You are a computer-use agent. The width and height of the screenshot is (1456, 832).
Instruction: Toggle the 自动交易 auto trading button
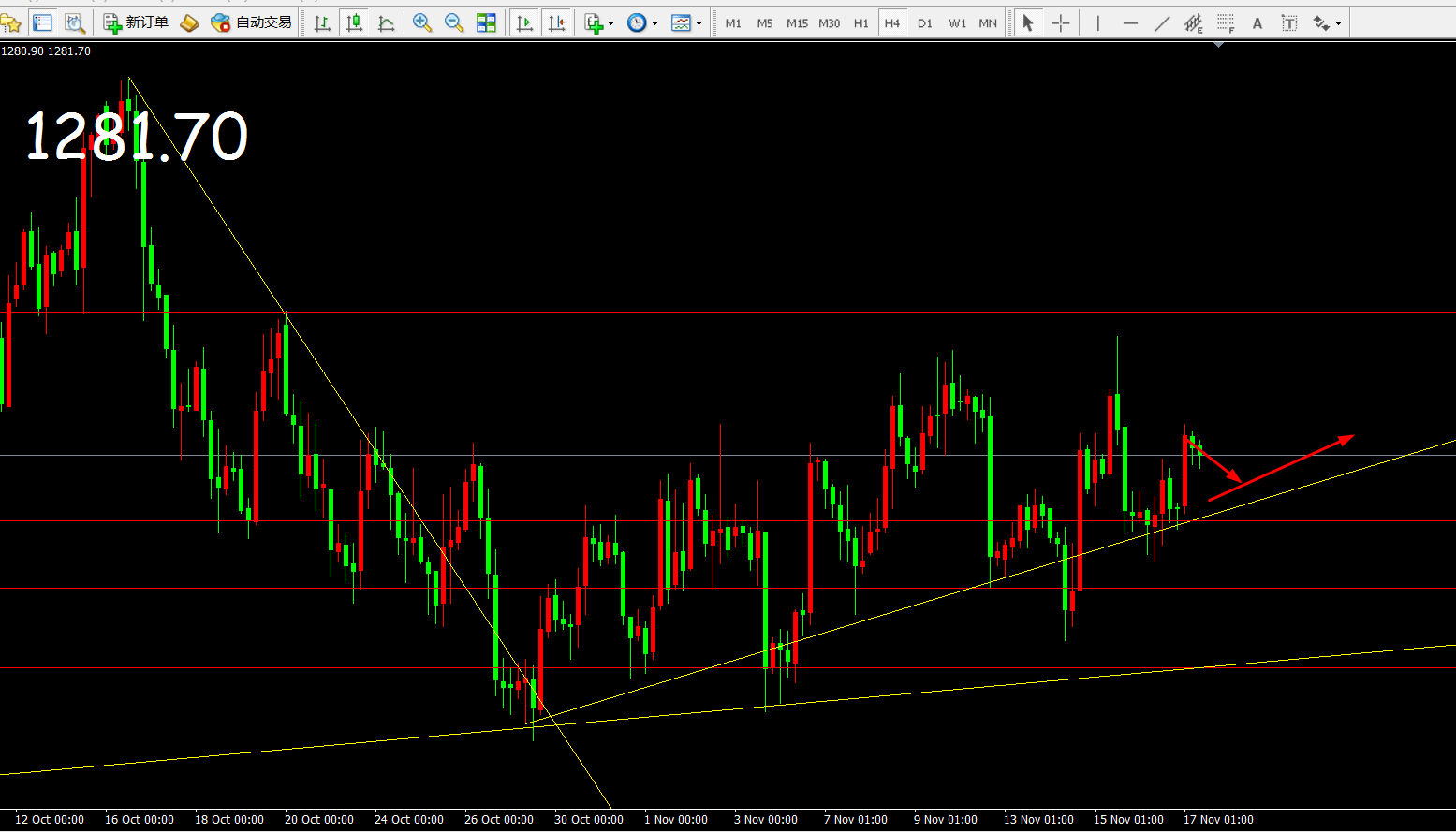pyautogui.click(x=251, y=23)
